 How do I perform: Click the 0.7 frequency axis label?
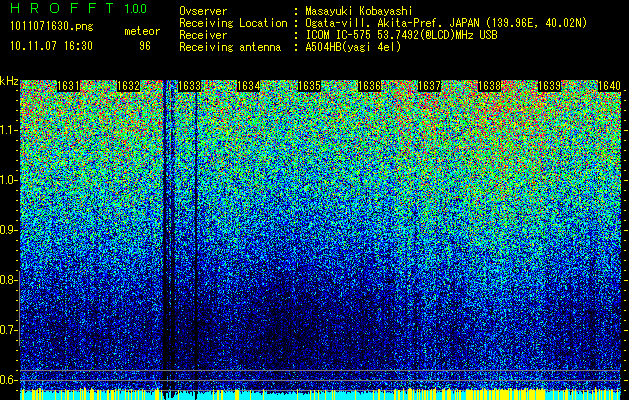pos(8,330)
